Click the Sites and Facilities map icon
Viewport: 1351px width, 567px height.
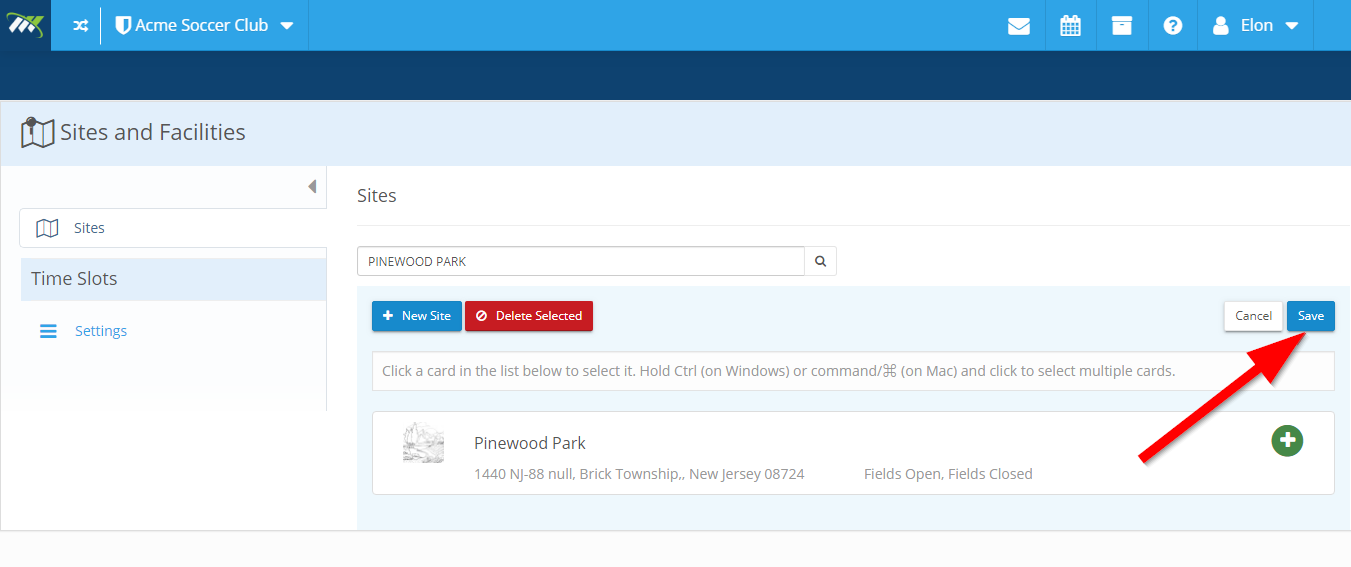coord(37,133)
